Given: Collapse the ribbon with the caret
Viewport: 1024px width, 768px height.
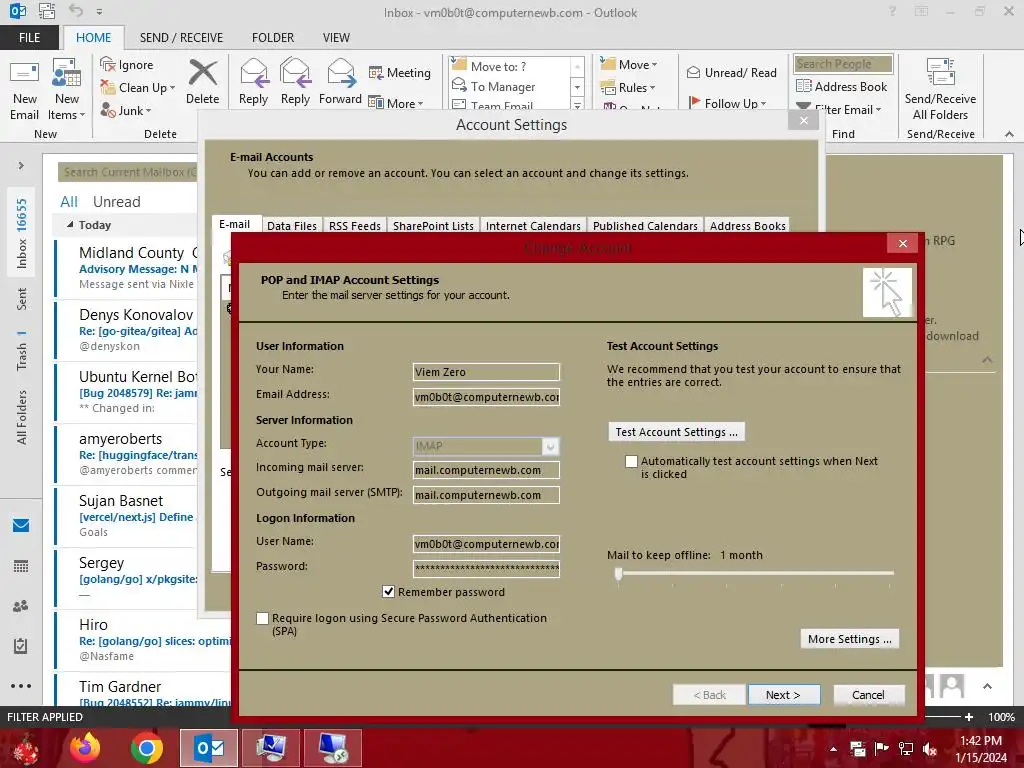Looking at the screenshot, I should 1009,134.
